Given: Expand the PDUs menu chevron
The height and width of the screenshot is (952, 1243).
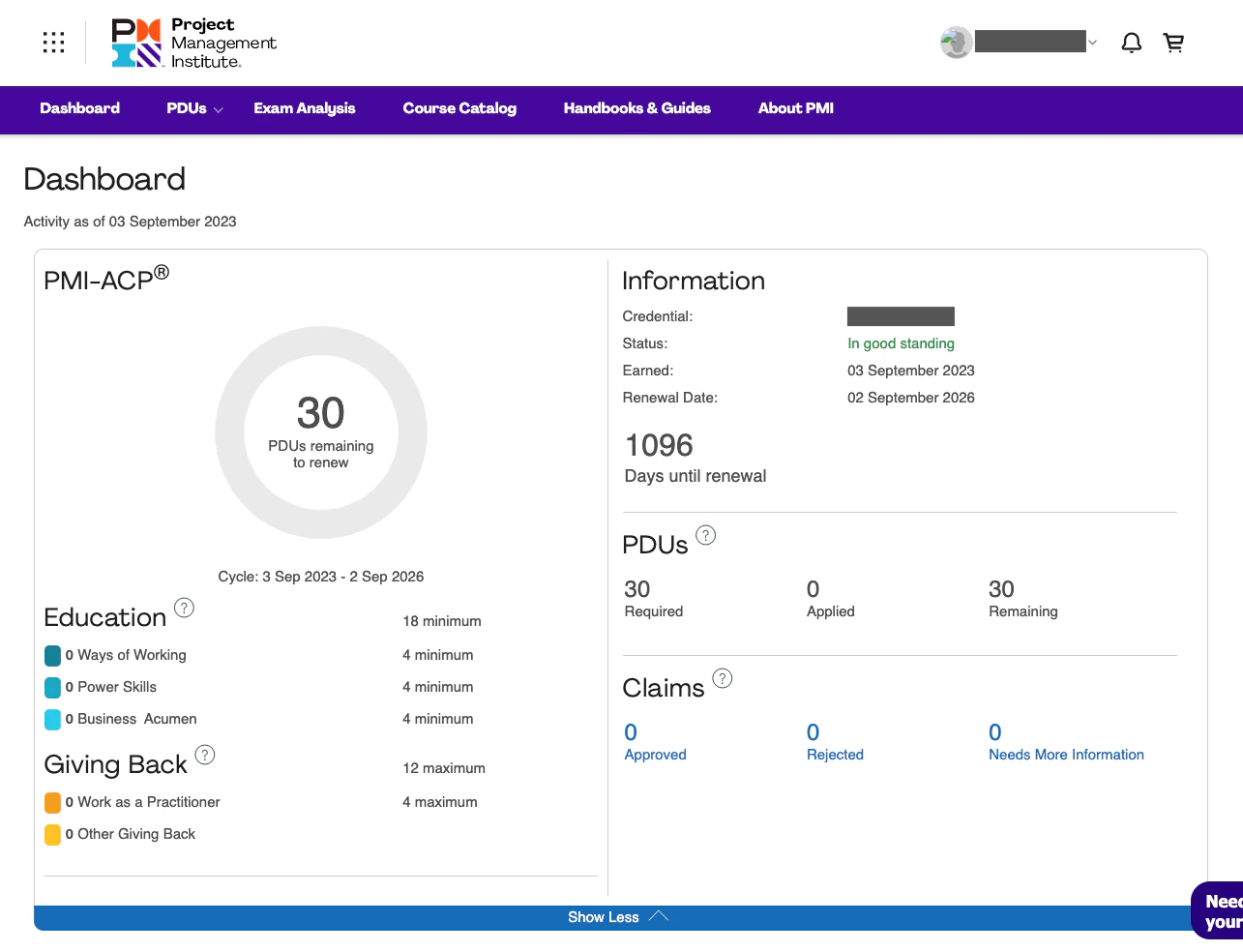Looking at the screenshot, I should pos(219,110).
